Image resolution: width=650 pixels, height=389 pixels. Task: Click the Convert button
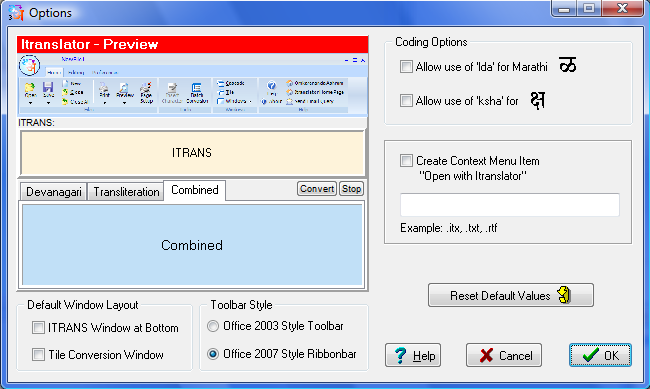[317, 189]
